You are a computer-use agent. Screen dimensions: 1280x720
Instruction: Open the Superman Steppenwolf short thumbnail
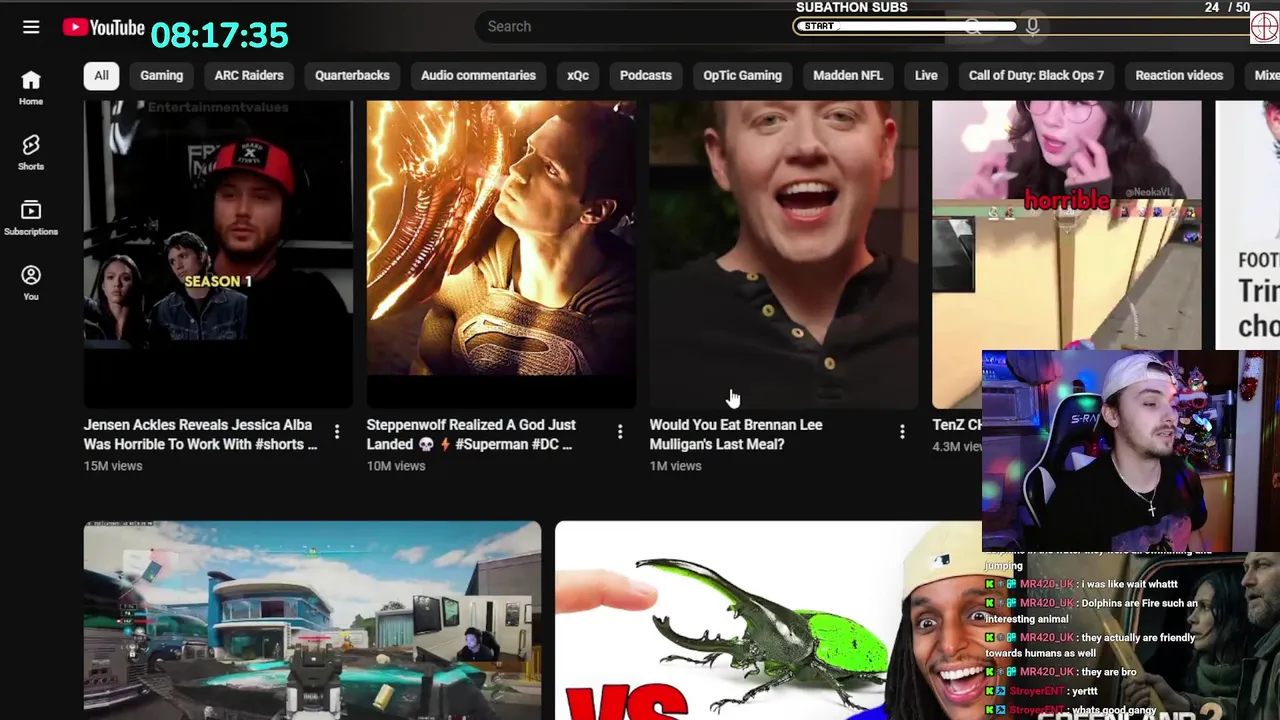click(x=501, y=254)
